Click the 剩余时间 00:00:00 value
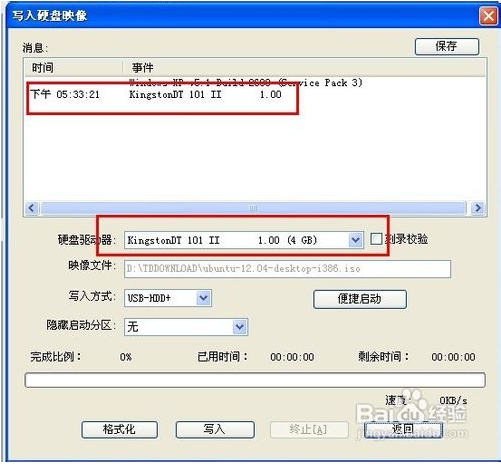The image size is (501, 465). coord(453,357)
